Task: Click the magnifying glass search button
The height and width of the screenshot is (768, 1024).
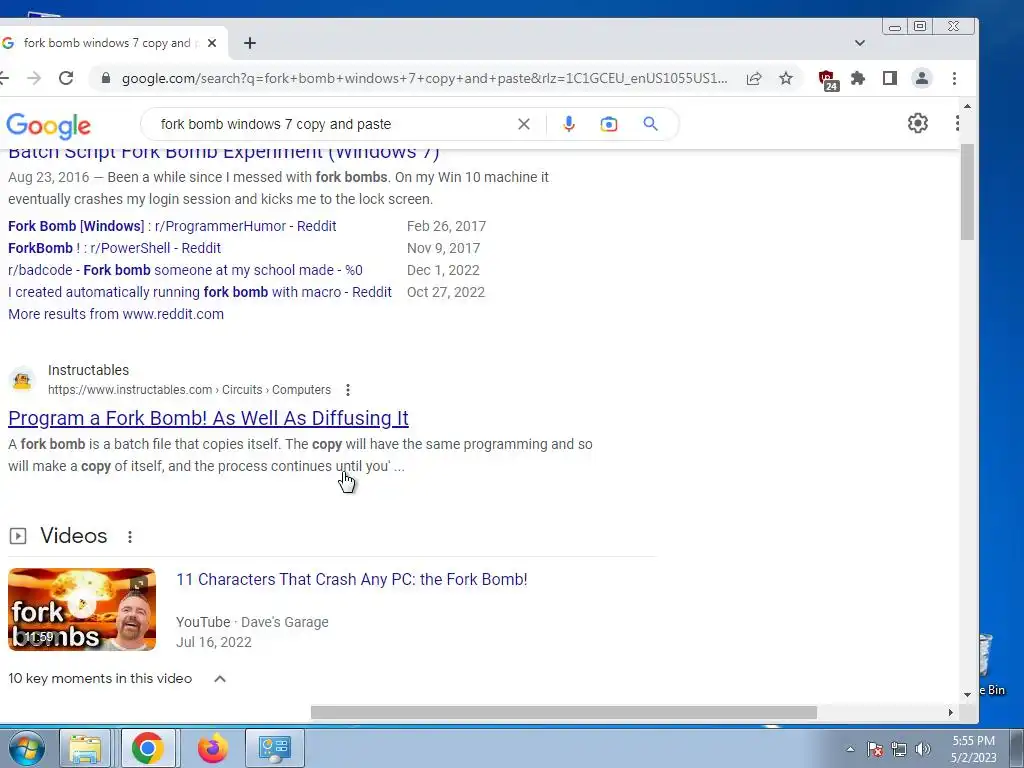Action: tap(650, 123)
